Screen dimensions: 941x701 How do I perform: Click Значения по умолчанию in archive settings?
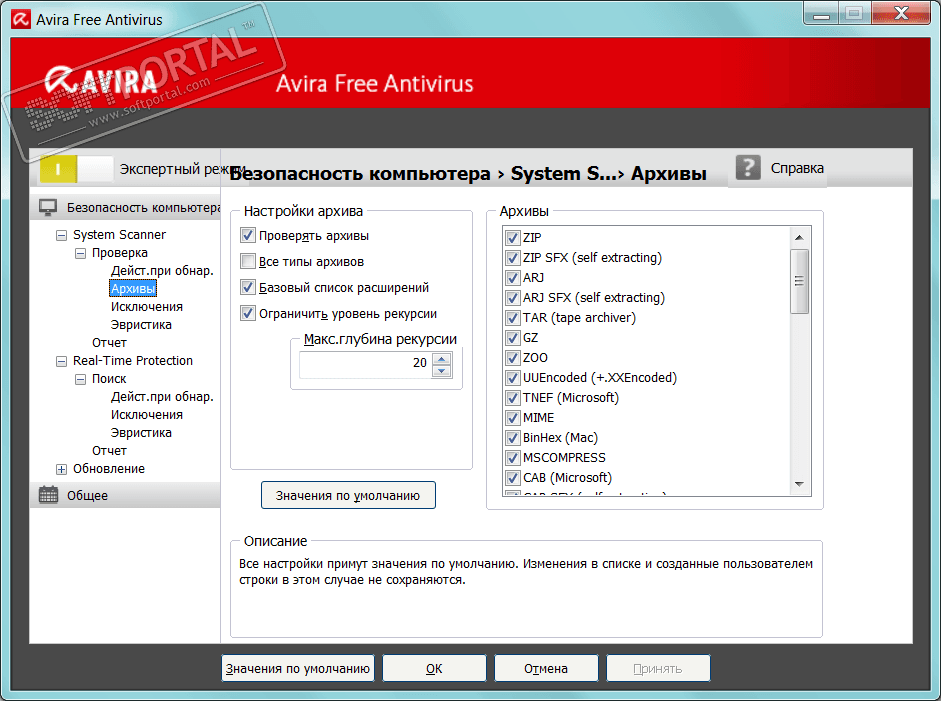348,495
